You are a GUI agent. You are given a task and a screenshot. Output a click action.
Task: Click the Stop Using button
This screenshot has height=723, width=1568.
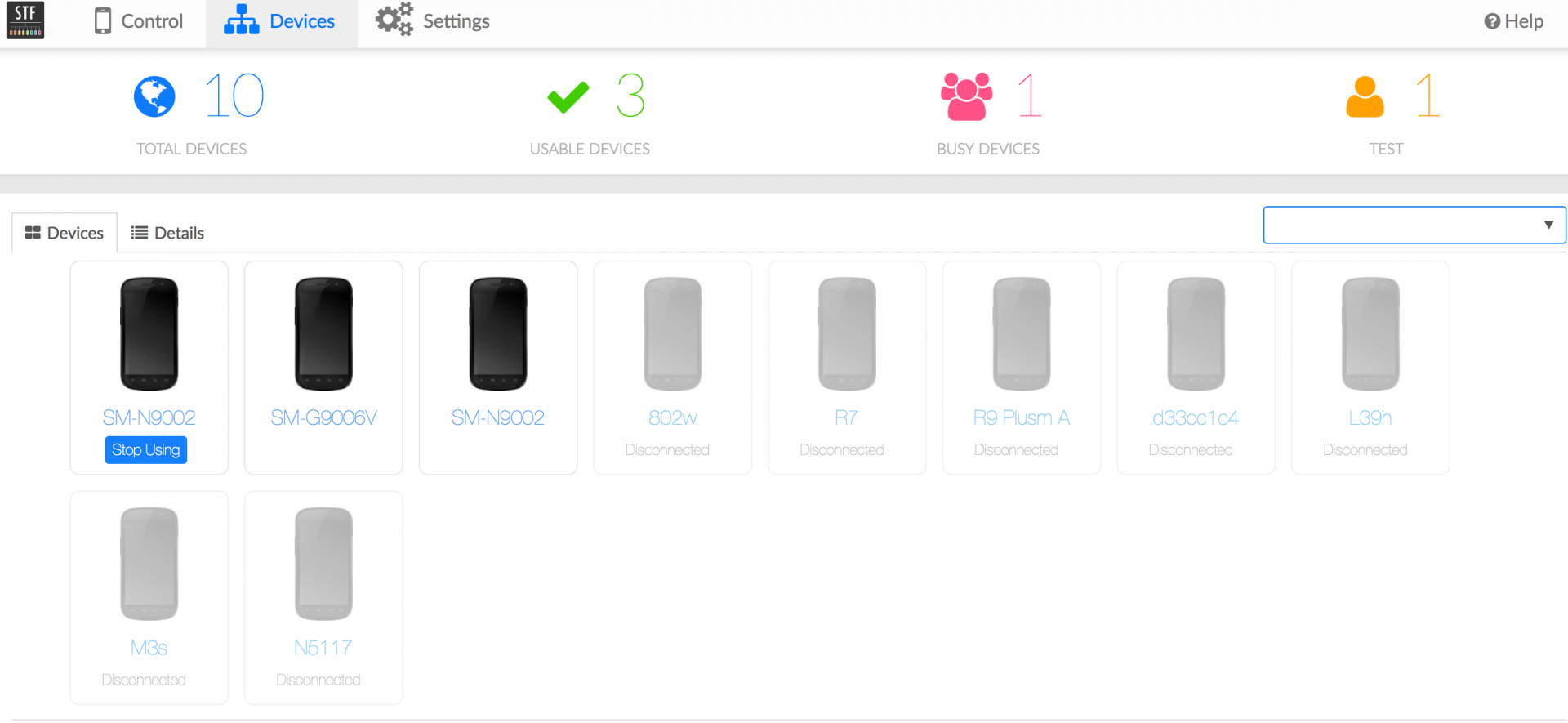click(x=146, y=450)
